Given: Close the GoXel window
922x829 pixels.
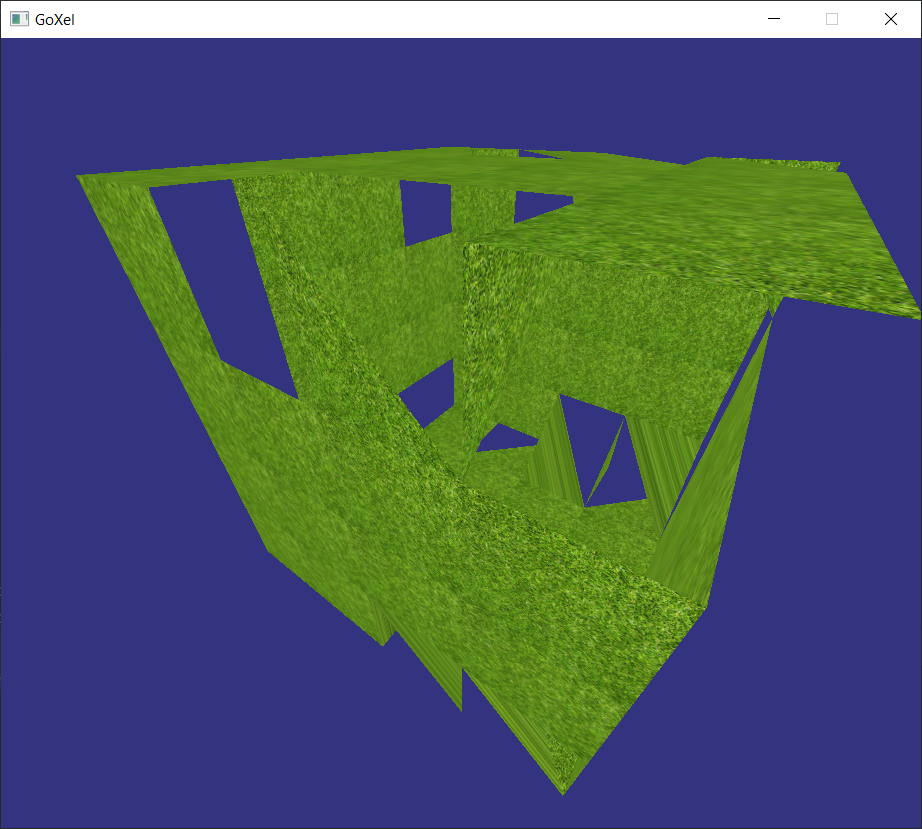Looking at the screenshot, I should [x=890, y=19].
